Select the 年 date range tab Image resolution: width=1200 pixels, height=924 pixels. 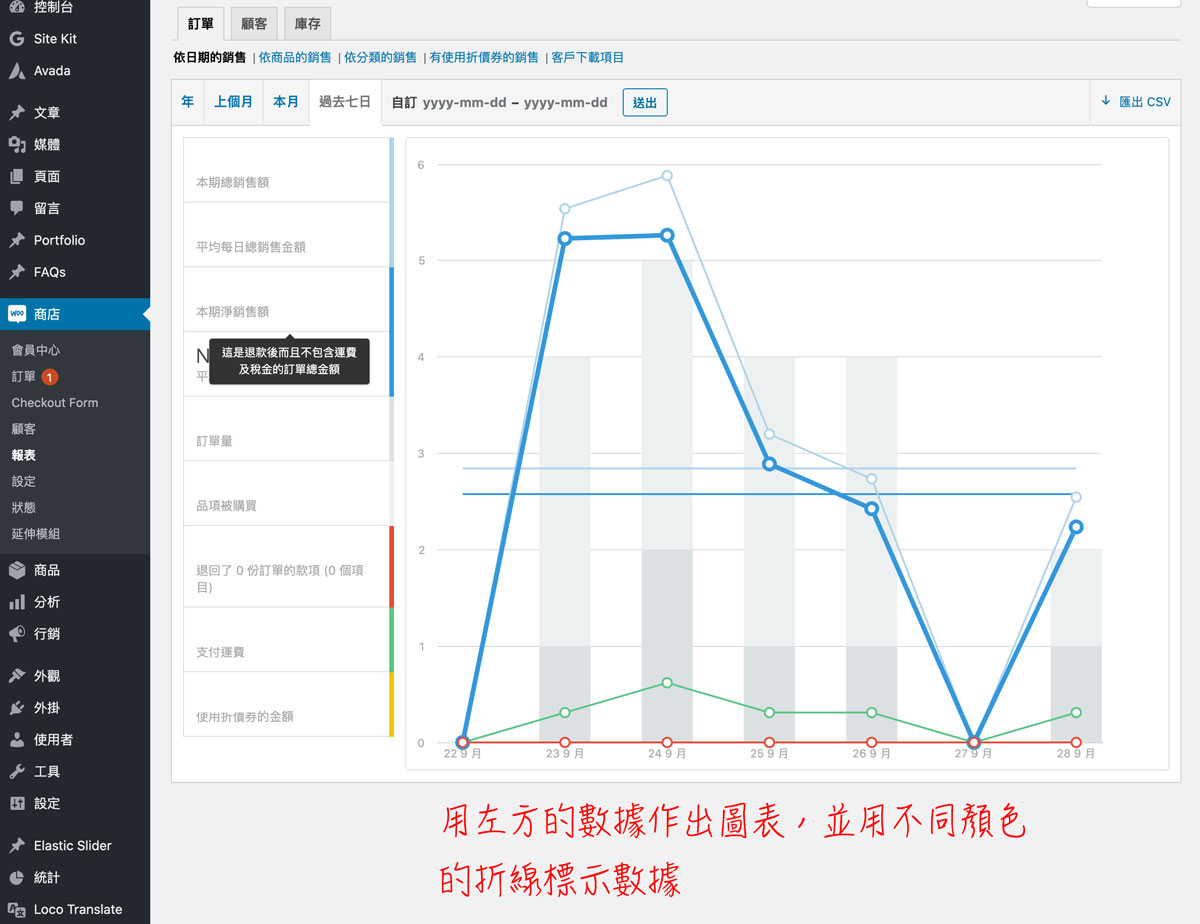coord(188,102)
